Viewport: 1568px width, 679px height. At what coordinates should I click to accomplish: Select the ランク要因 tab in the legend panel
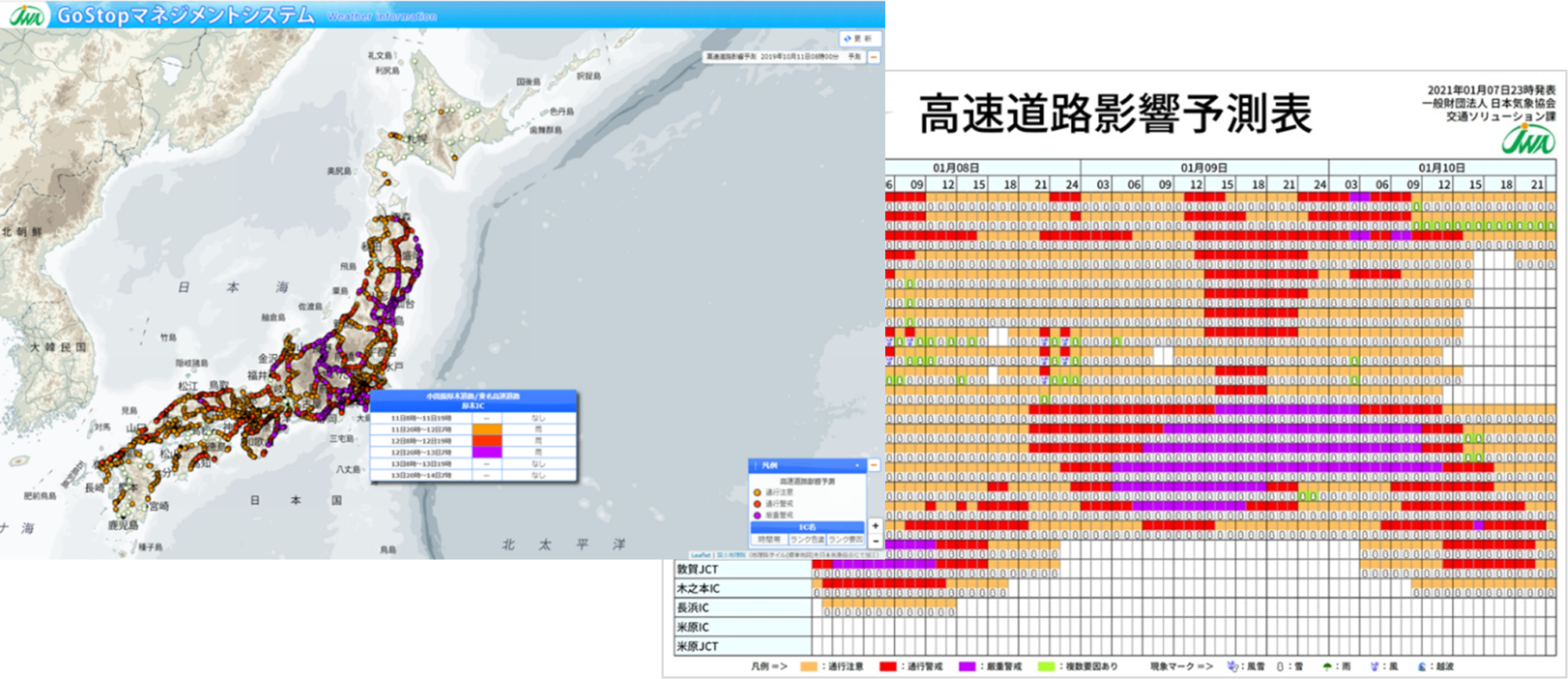845,540
